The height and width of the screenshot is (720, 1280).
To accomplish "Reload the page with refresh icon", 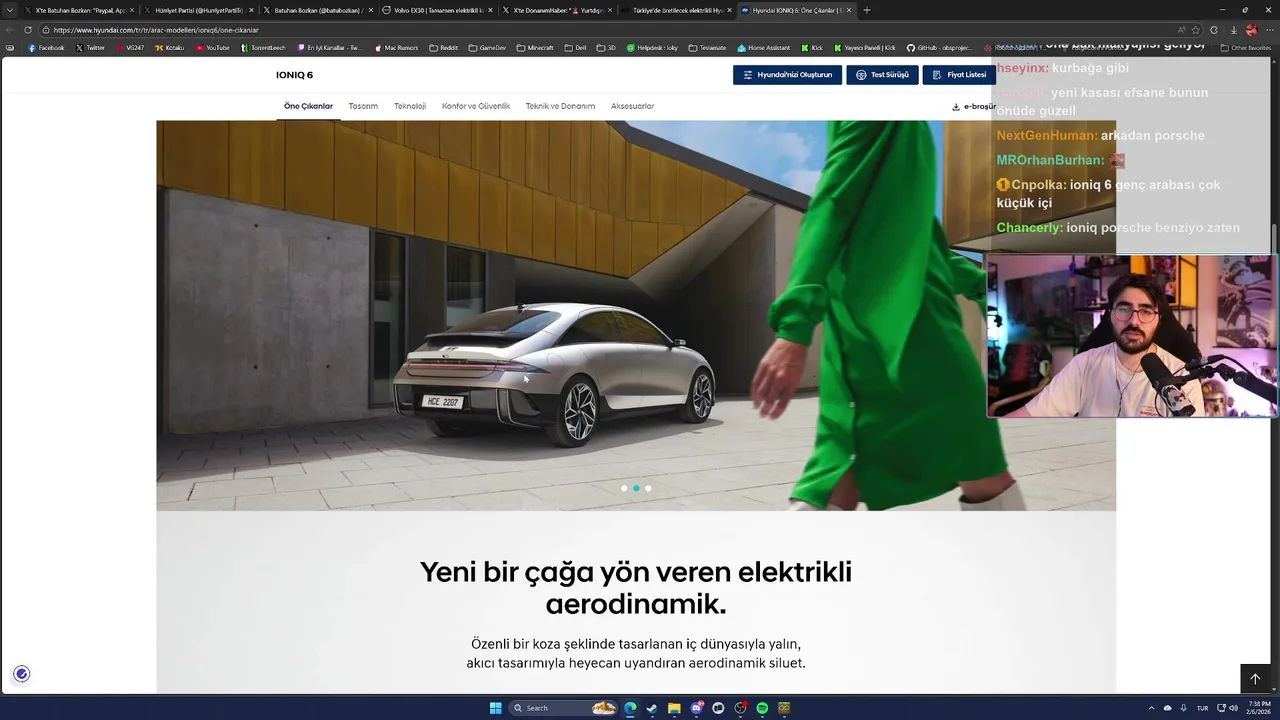I will [28, 30].
